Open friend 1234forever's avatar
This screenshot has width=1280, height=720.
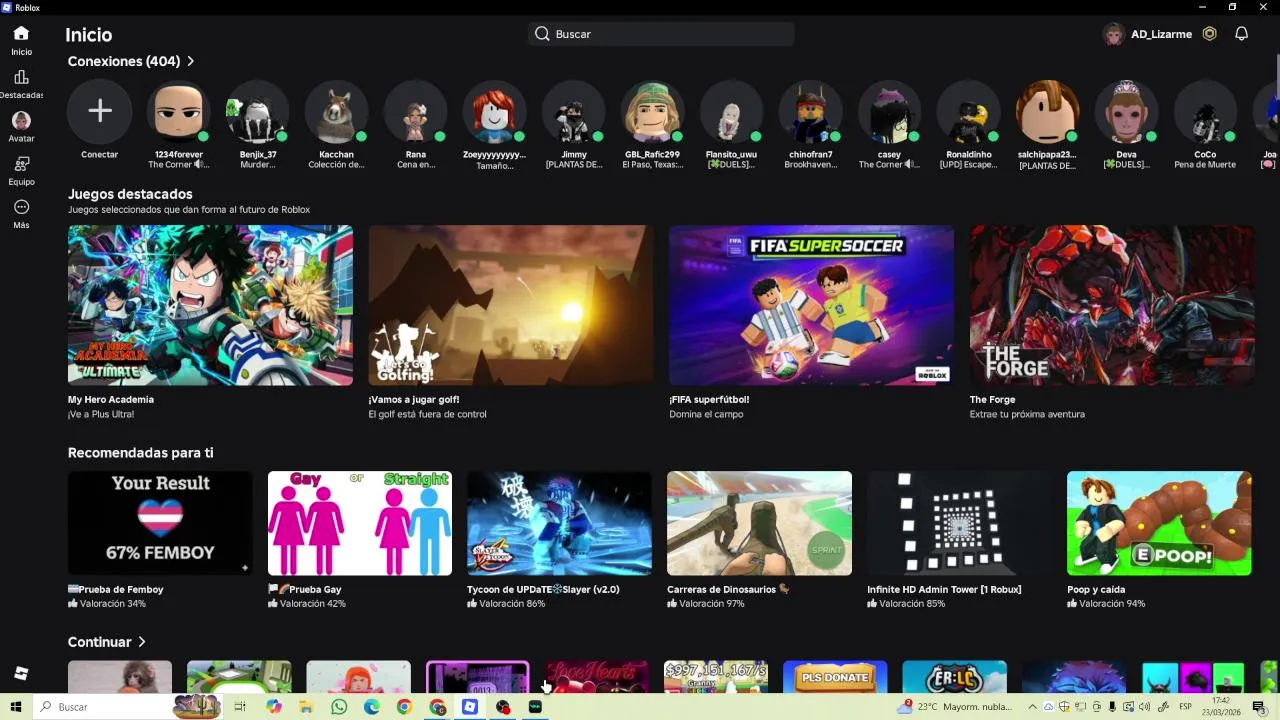(178, 111)
